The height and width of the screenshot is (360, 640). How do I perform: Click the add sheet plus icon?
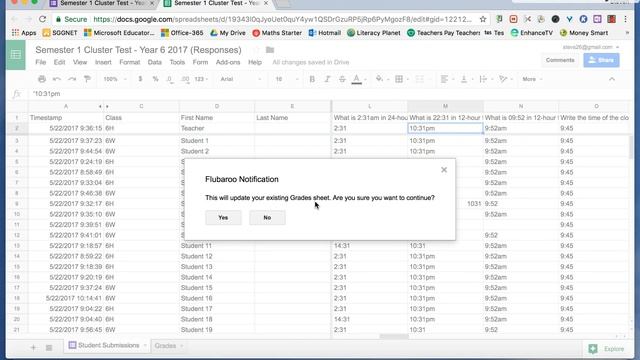pyautogui.click(x=33, y=348)
